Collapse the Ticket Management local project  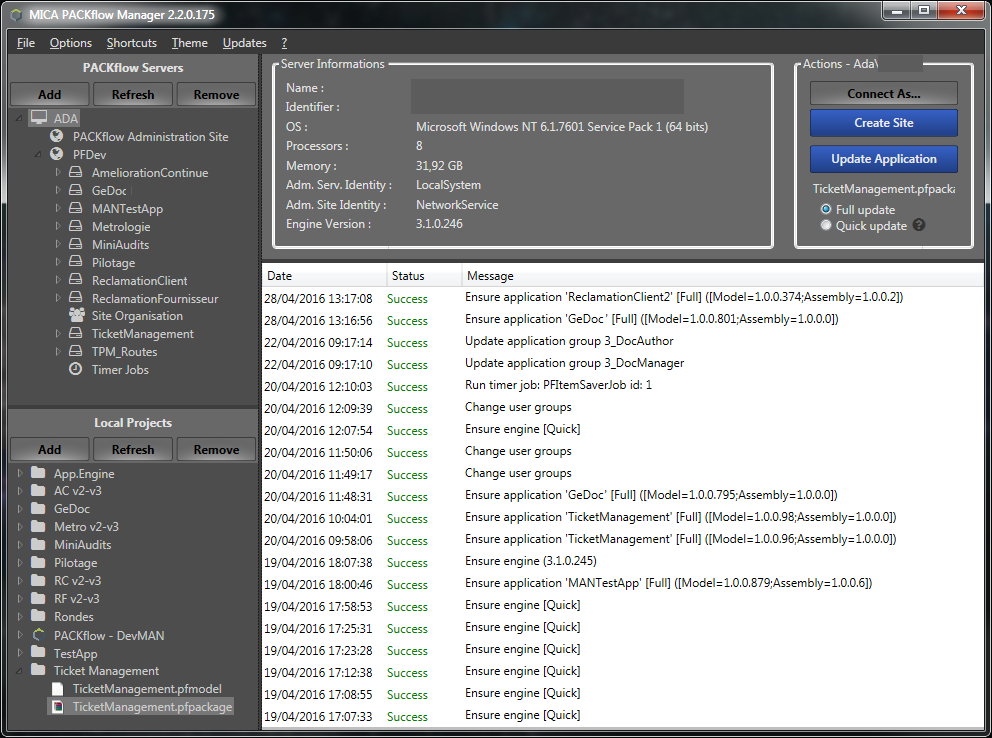[x=19, y=670]
